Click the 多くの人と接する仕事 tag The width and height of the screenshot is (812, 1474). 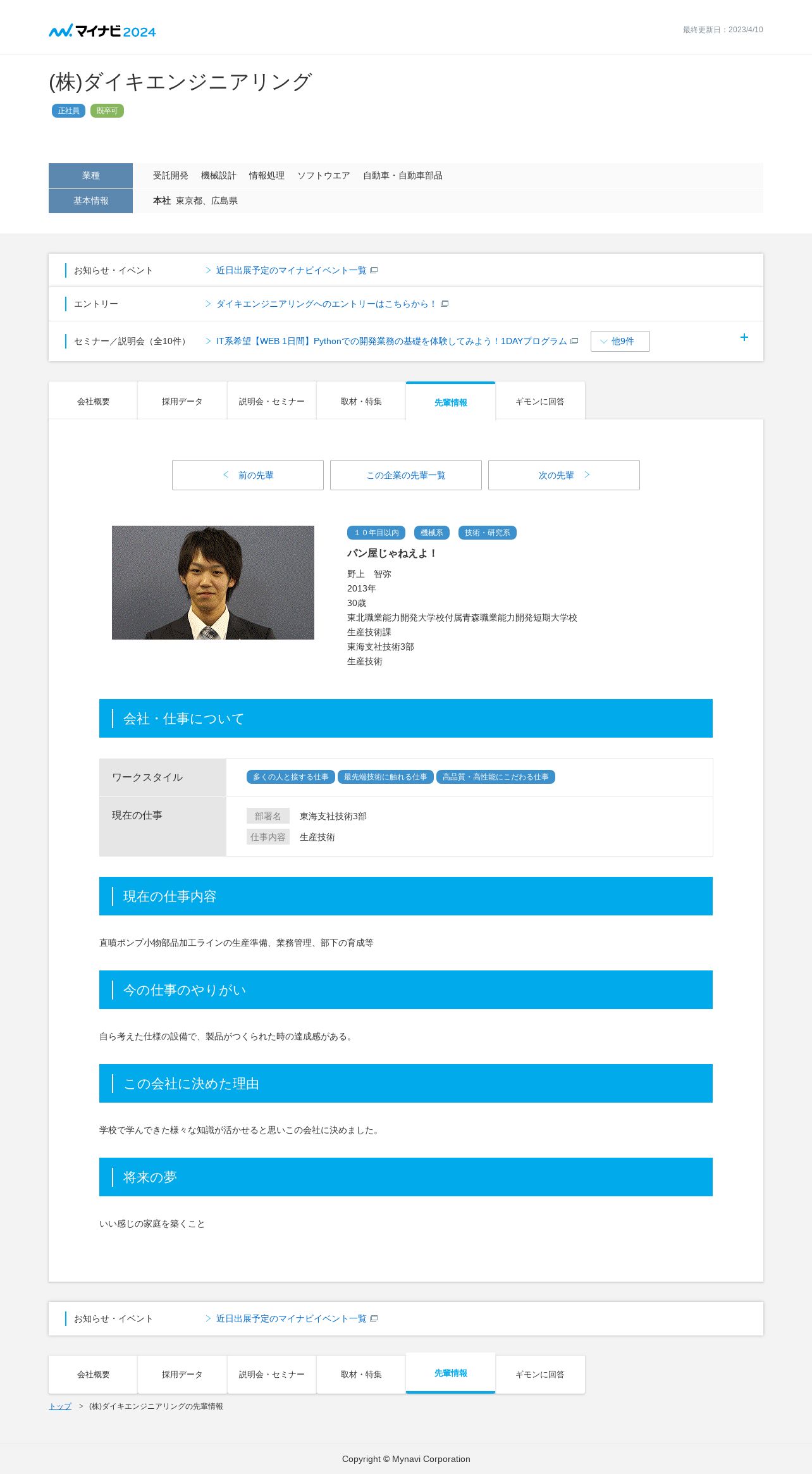coord(291,777)
